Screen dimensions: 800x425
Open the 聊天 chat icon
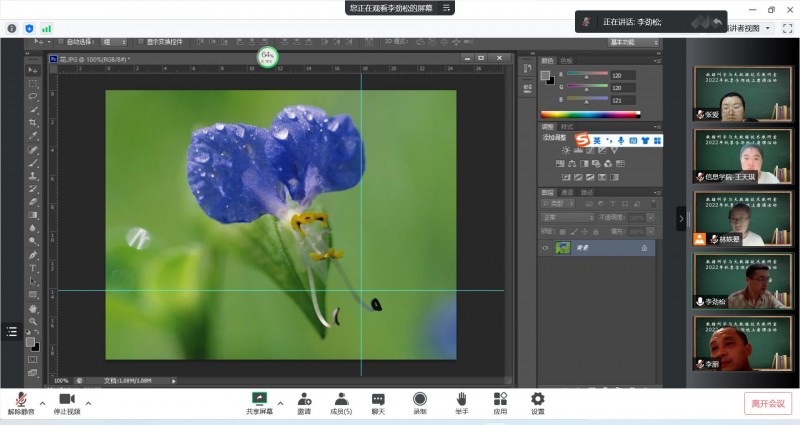[x=378, y=399]
